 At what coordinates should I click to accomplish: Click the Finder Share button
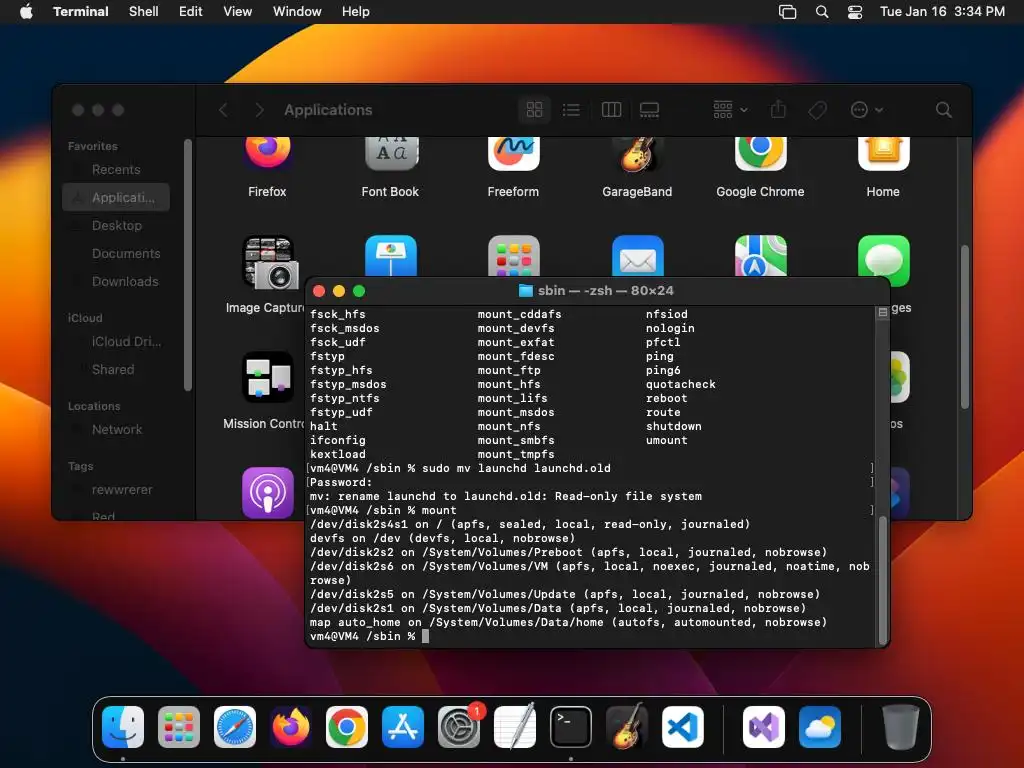pyautogui.click(x=778, y=110)
